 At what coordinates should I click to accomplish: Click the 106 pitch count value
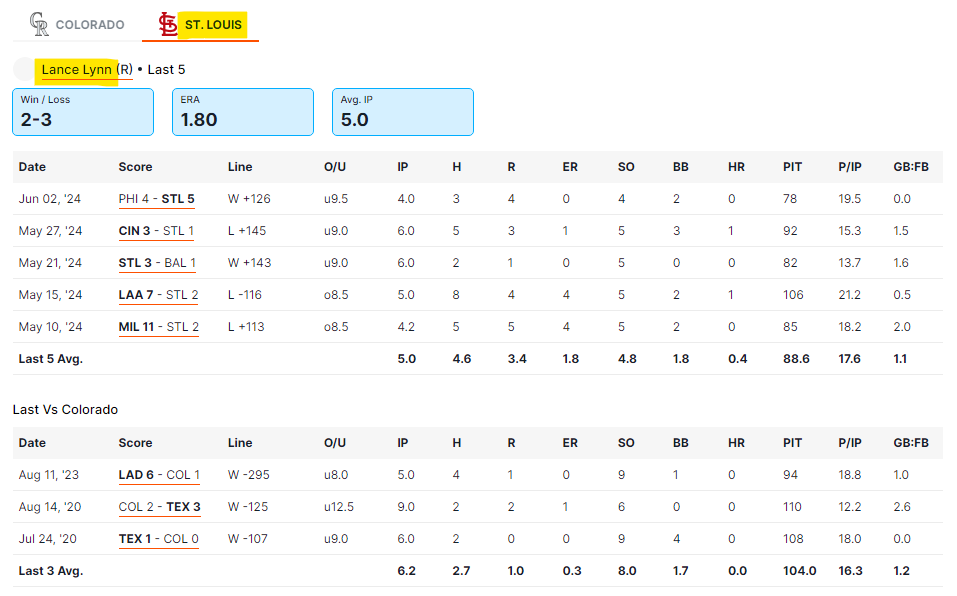pos(793,295)
